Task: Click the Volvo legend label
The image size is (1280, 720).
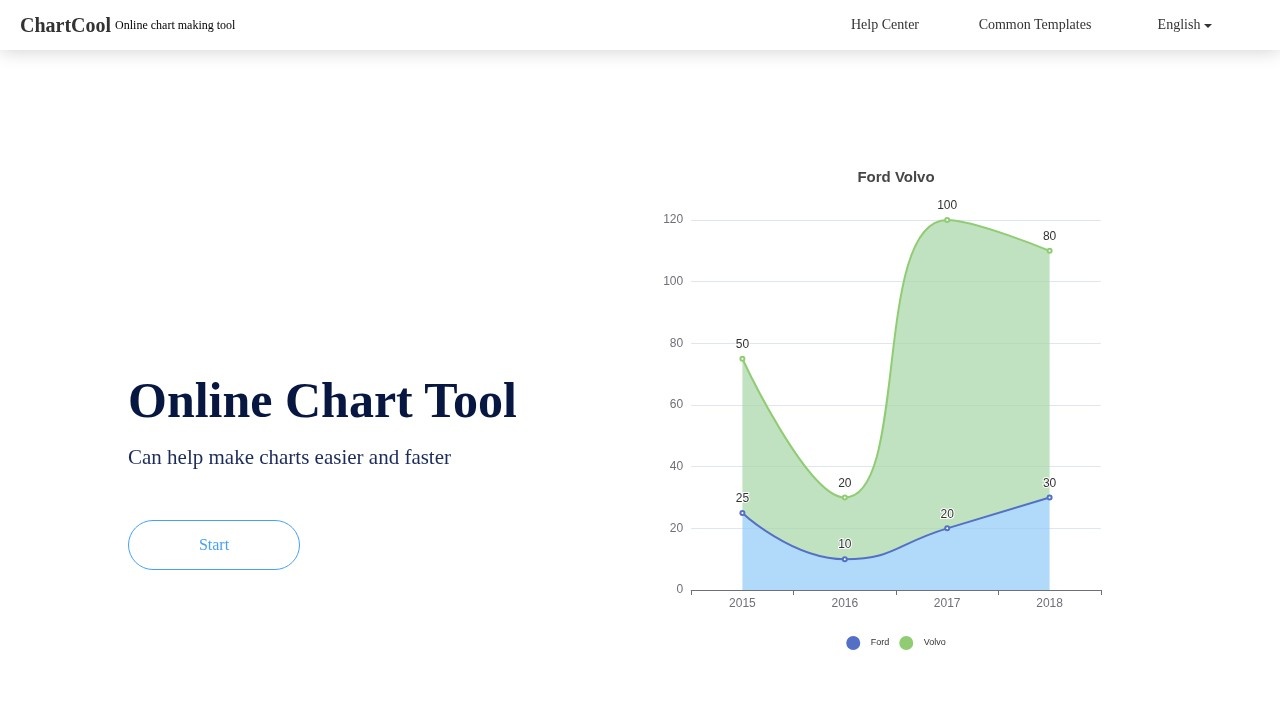Action: pyautogui.click(x=934, y=642)
